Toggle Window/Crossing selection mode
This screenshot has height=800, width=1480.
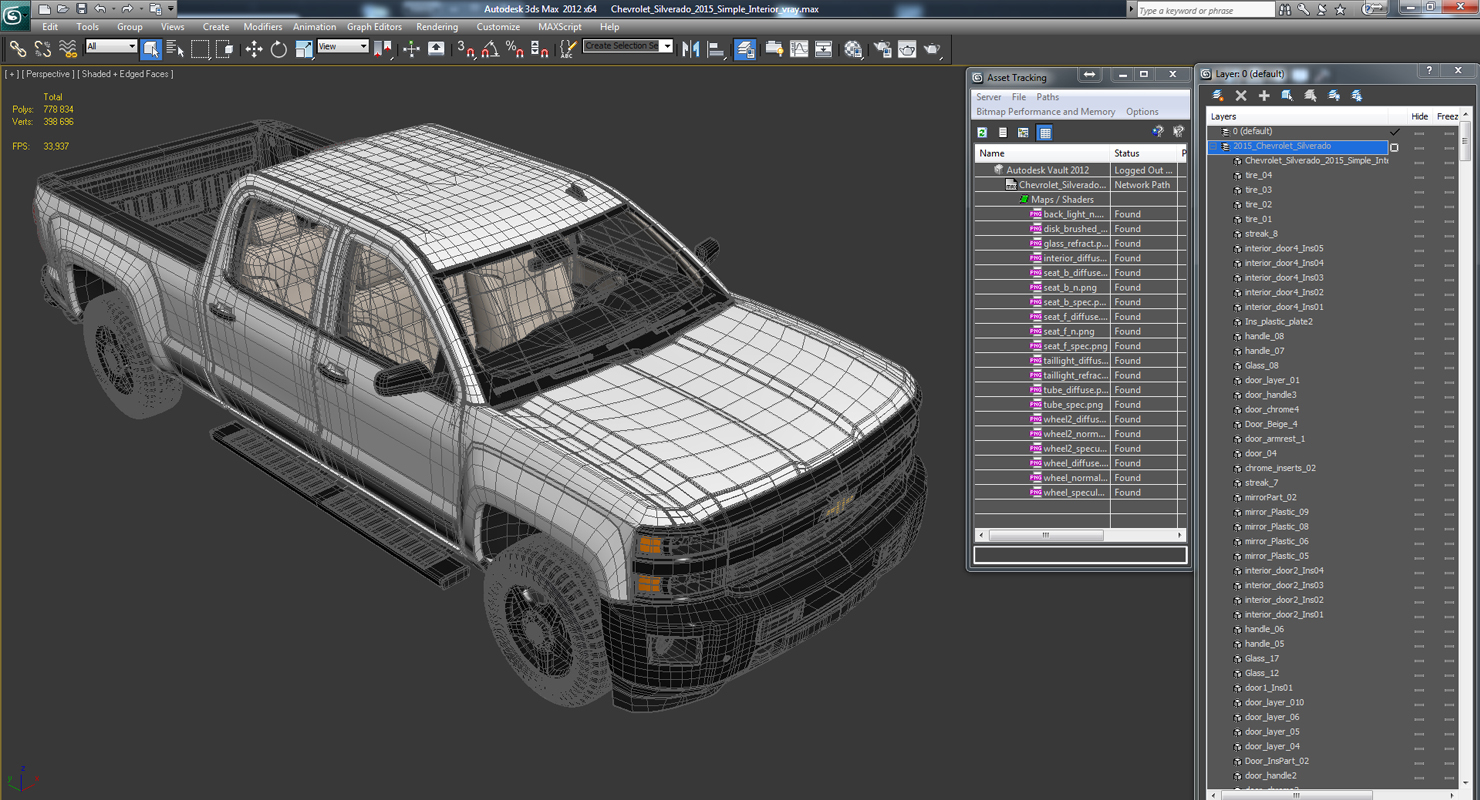click(225, 48)
